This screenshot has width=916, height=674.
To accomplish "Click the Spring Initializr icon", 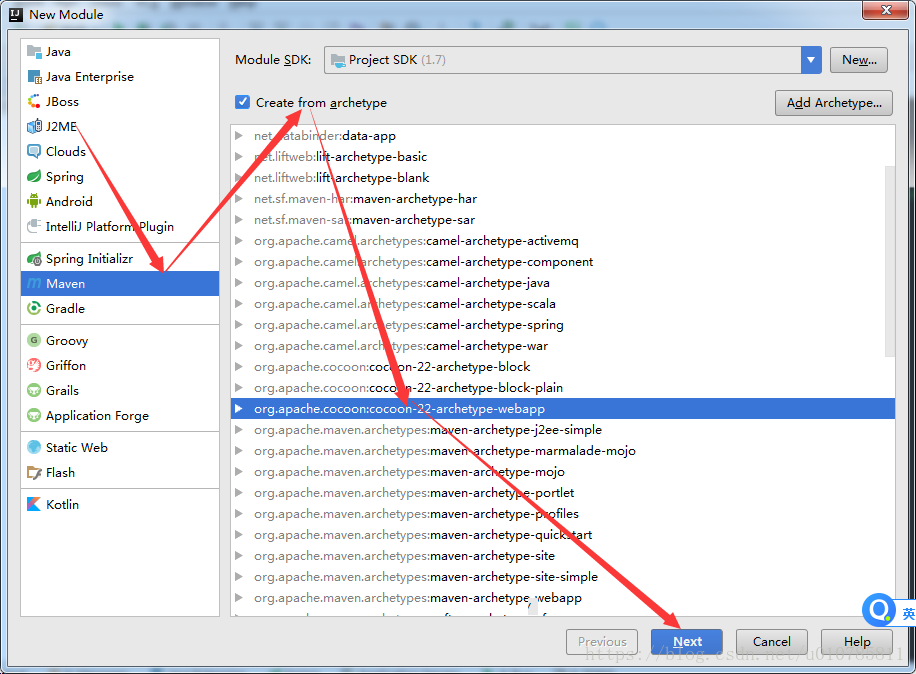I will tap(34, 258).
